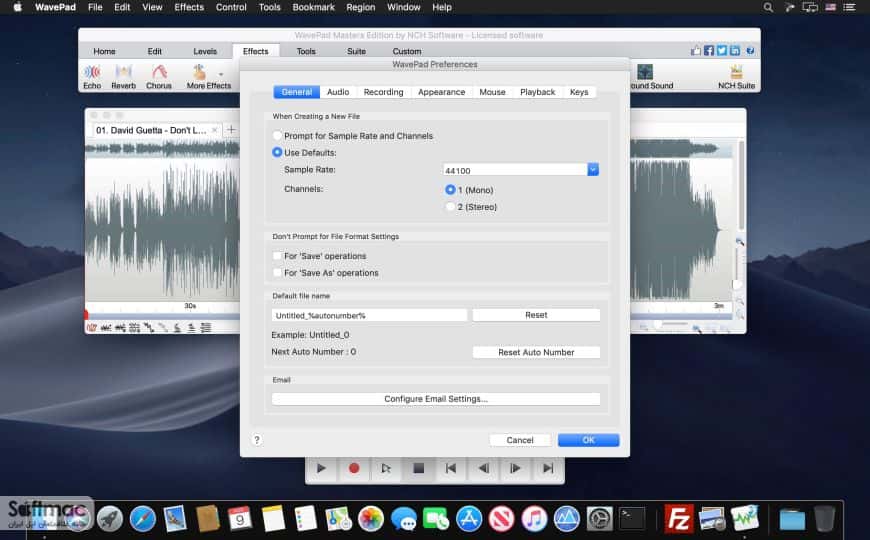
Task: Click the blue help icon in toolbar
Action: (x=750, y=51)
